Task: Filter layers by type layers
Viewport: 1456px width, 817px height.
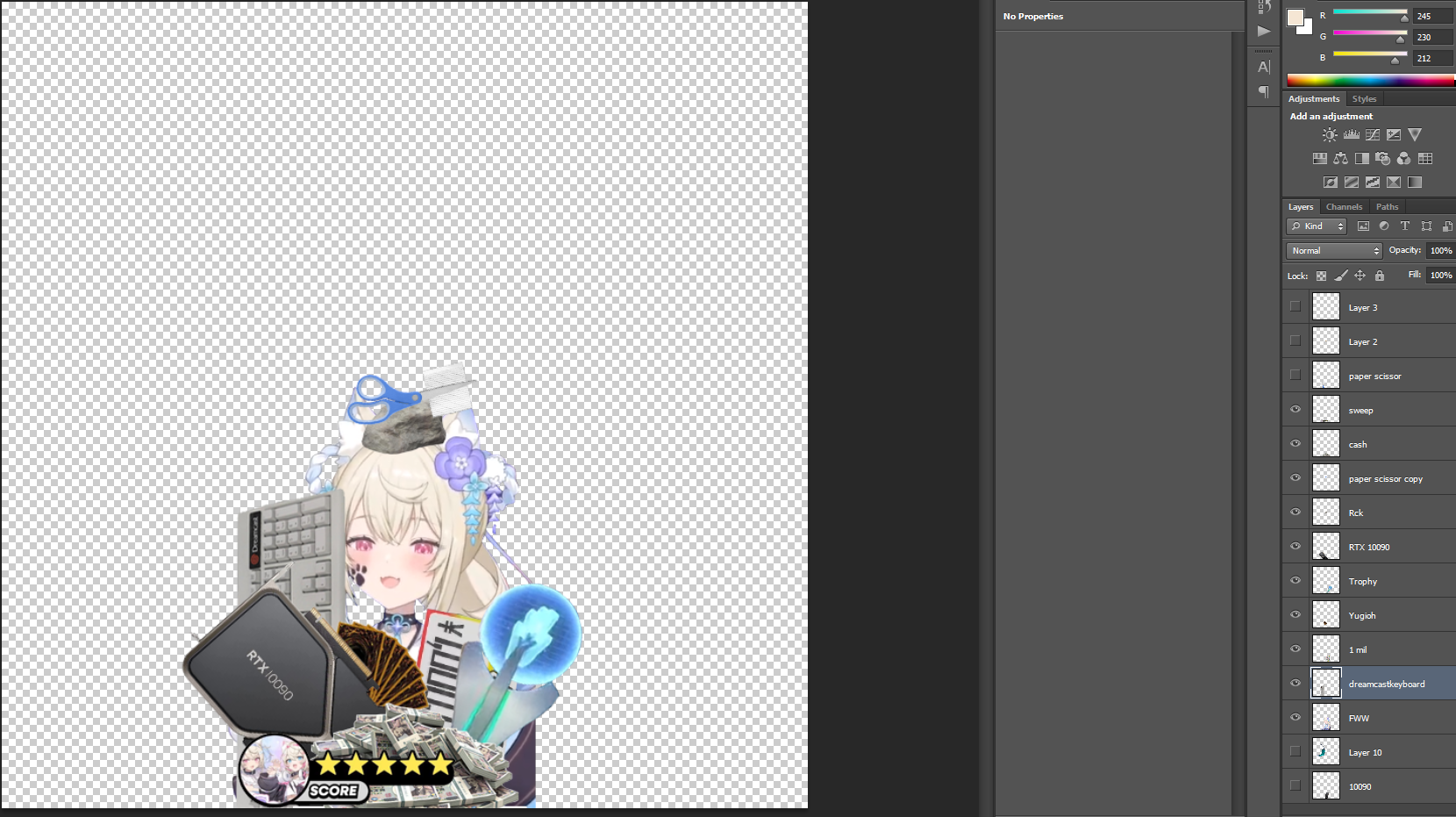Action: coord(1405,226)
